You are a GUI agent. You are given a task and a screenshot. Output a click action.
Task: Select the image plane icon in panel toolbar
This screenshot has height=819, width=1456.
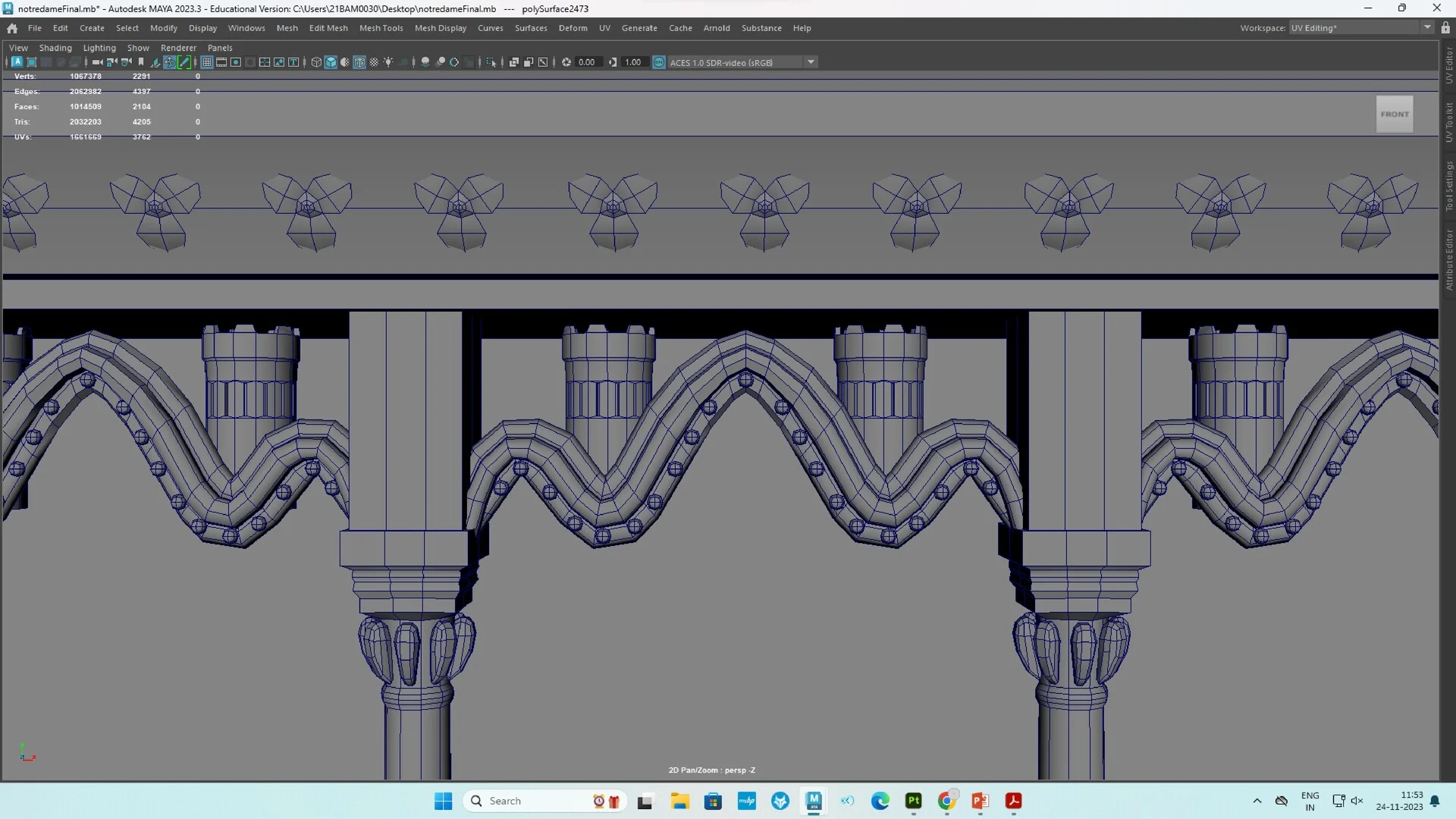pyautogui.click(x=278, y=62)
